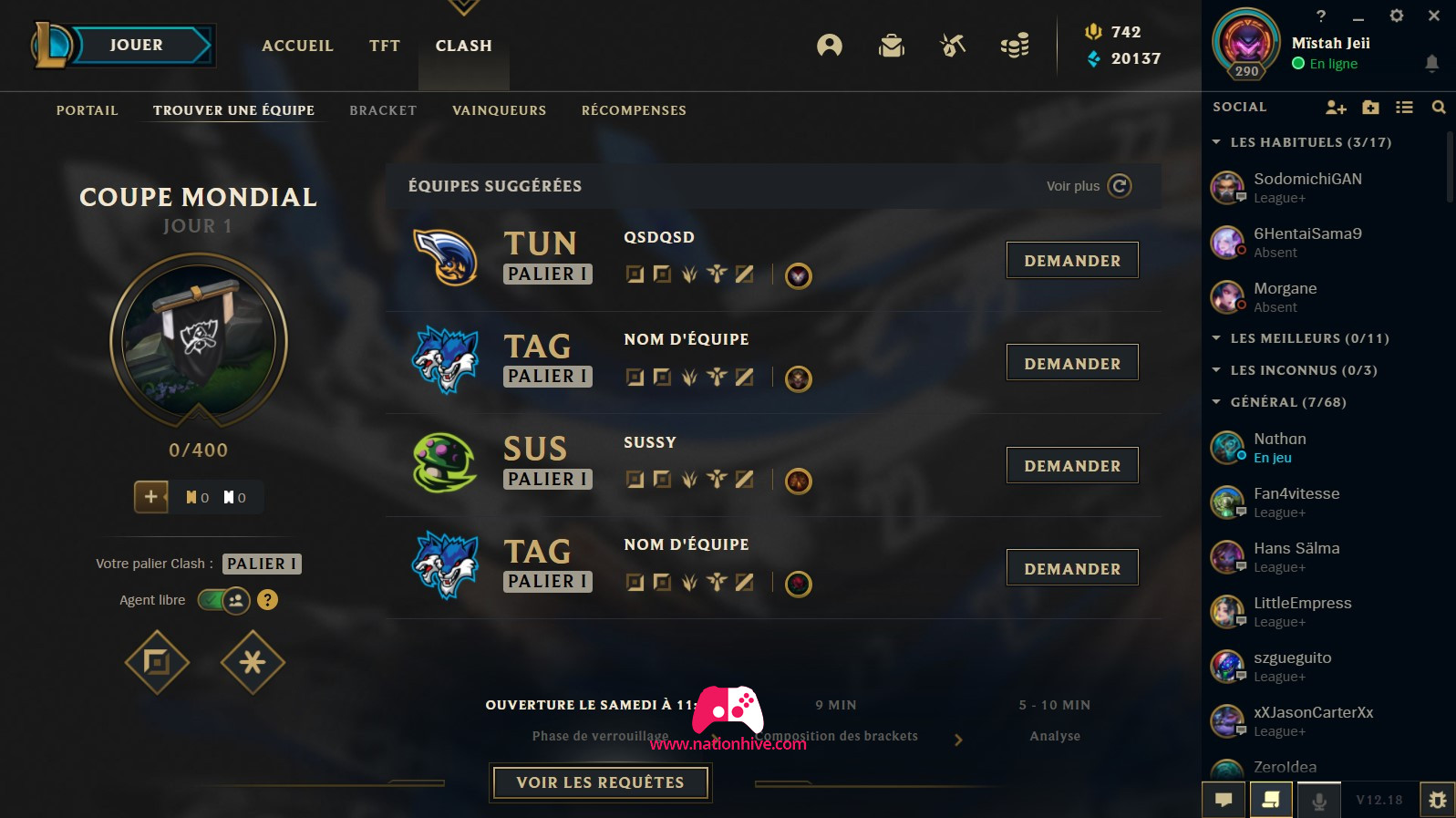Toggle the microphone button at bottom
This screenshot has width=1456, height=818.
pos(1318,801)
